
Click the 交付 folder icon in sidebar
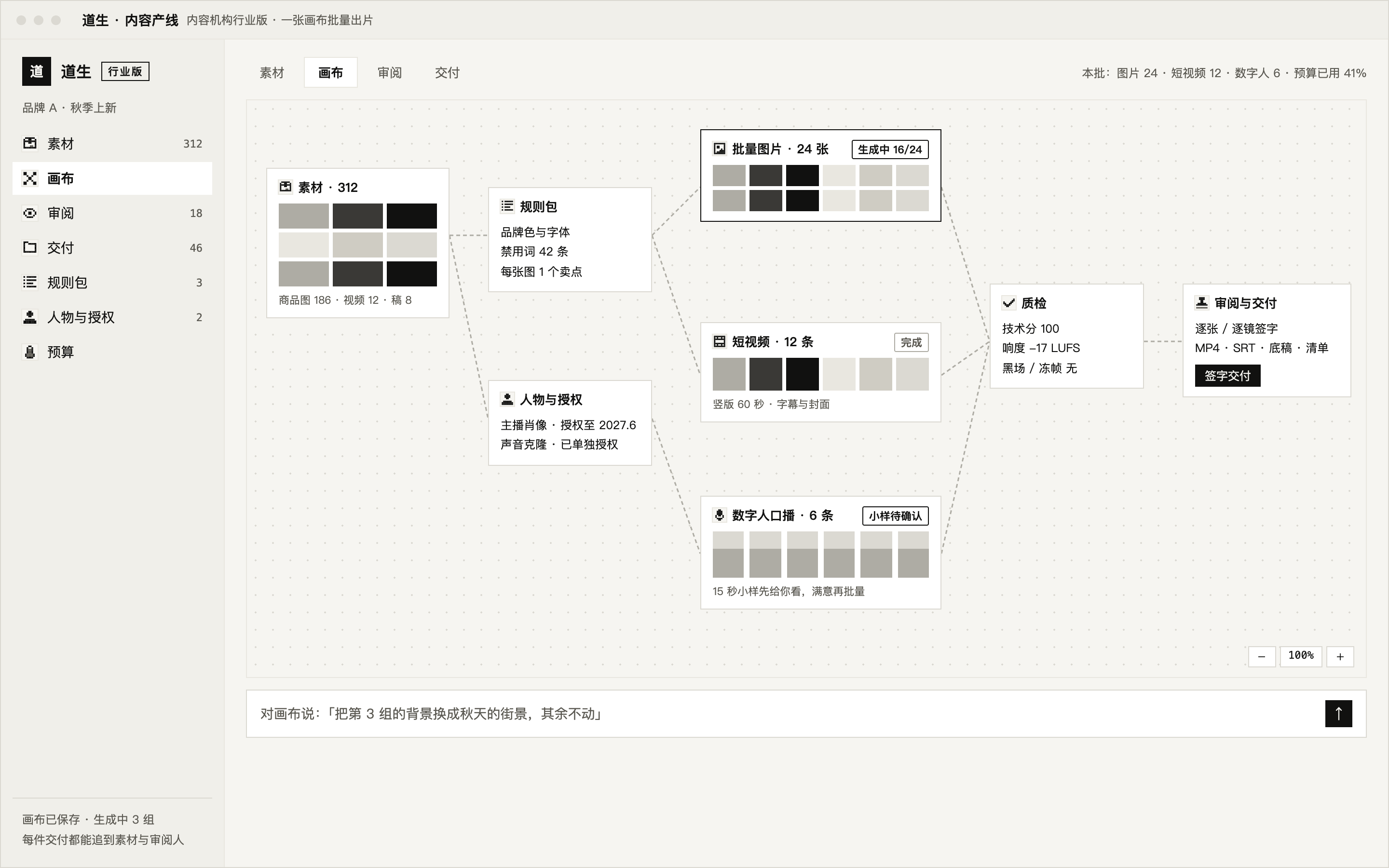click(30, 247)
